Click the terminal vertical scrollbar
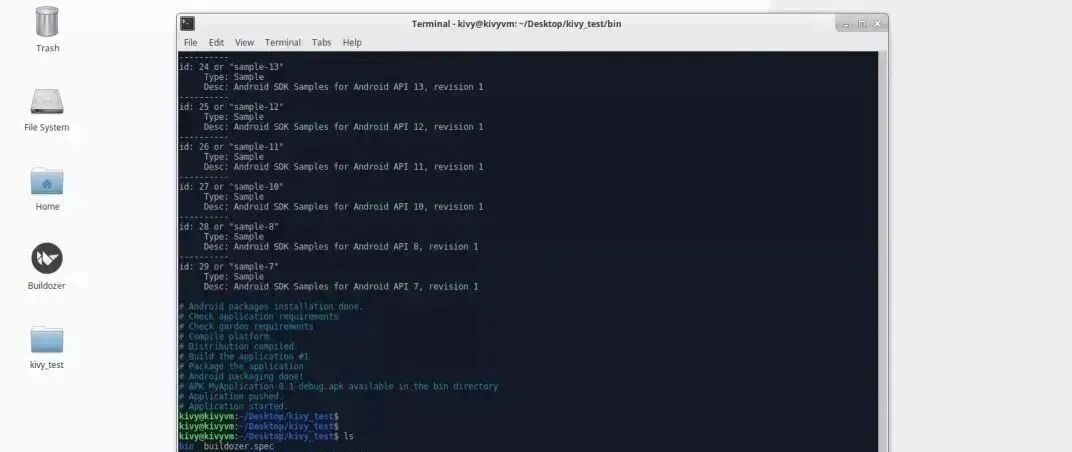 [882, 252]
